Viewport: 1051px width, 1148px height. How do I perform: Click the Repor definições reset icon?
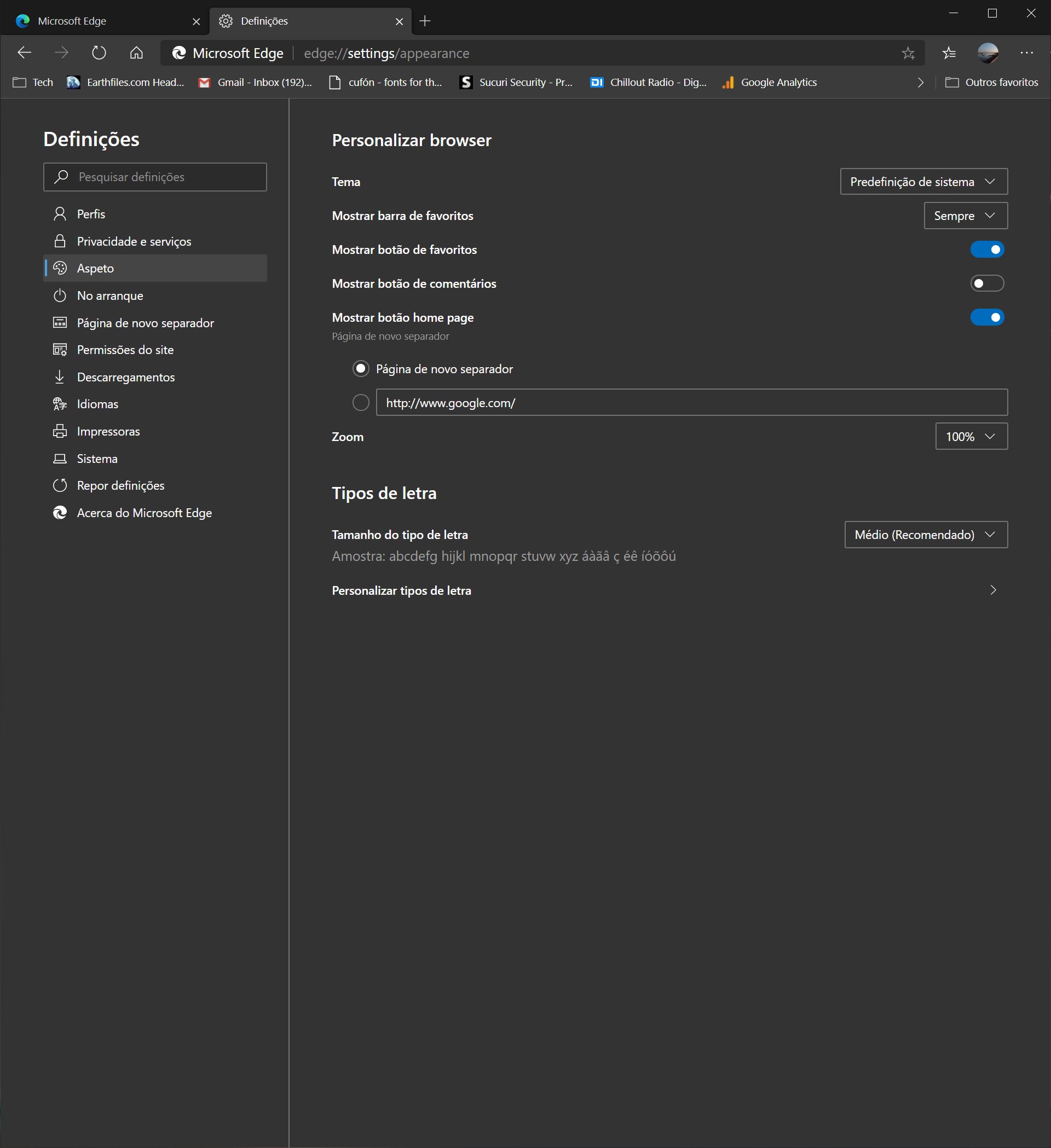60,485
